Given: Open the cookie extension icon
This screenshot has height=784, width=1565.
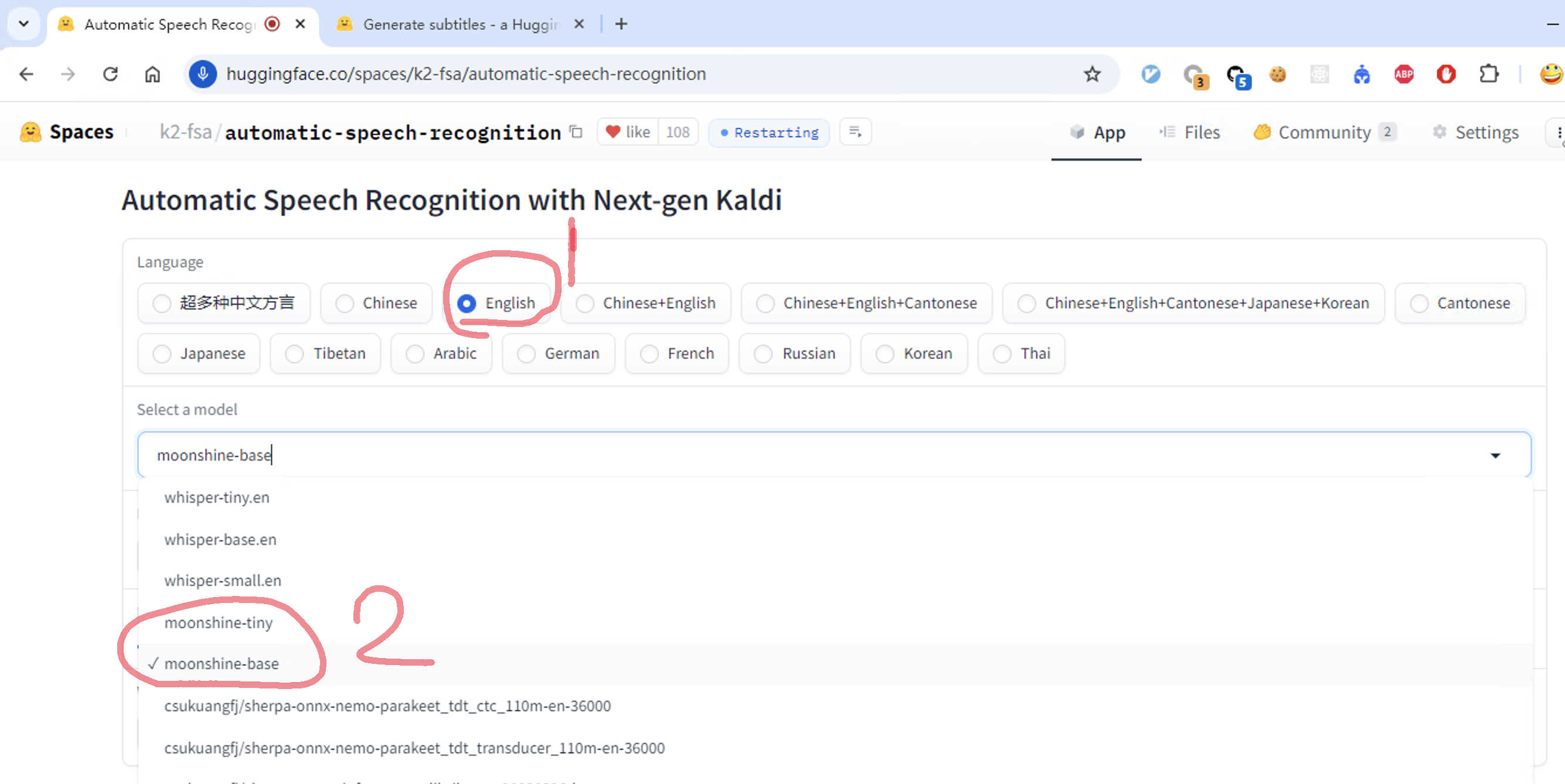Looking at the screenshot, I should tap(1277, 74).
